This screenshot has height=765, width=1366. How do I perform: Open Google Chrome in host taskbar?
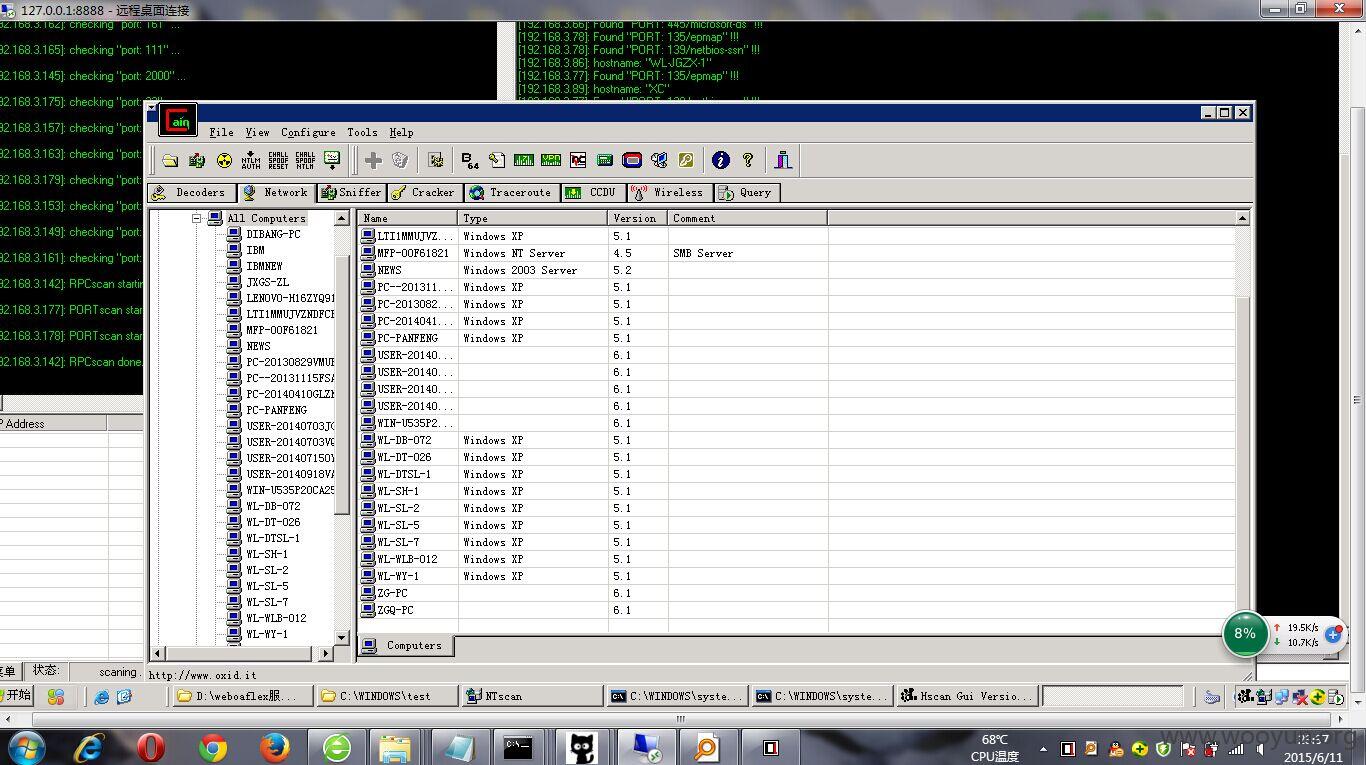213,747
